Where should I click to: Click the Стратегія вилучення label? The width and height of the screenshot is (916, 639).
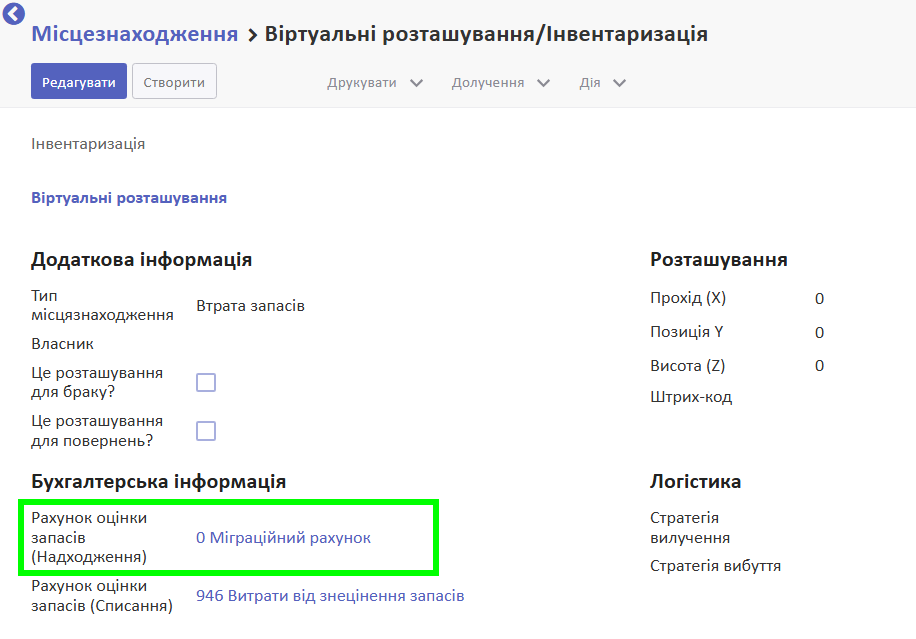pos(690,527)
